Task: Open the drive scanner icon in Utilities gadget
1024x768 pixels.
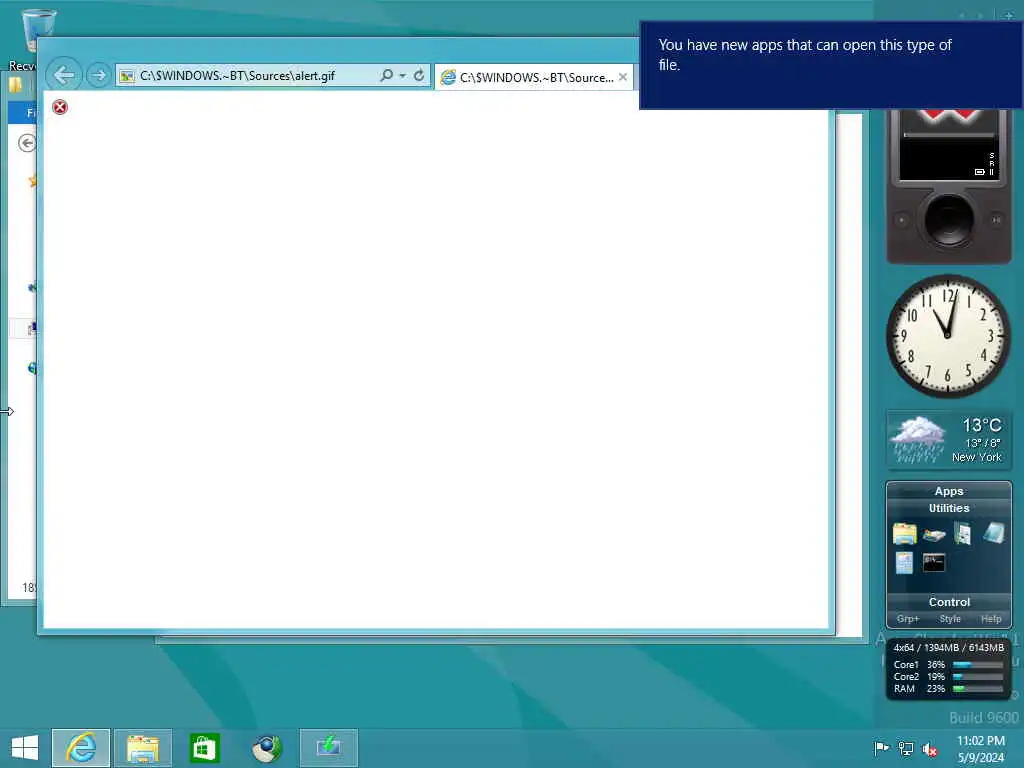Action: tap(934, 535)
